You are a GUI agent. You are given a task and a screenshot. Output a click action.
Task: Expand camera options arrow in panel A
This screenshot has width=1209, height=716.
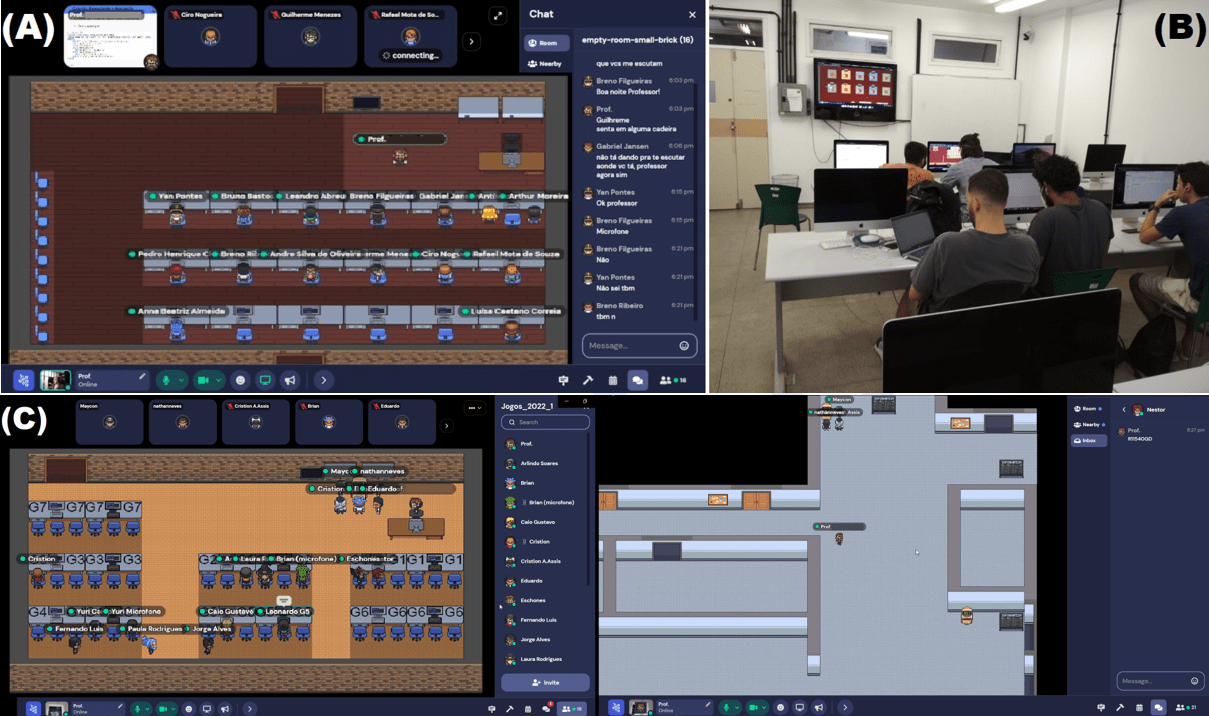pos(218,380)
